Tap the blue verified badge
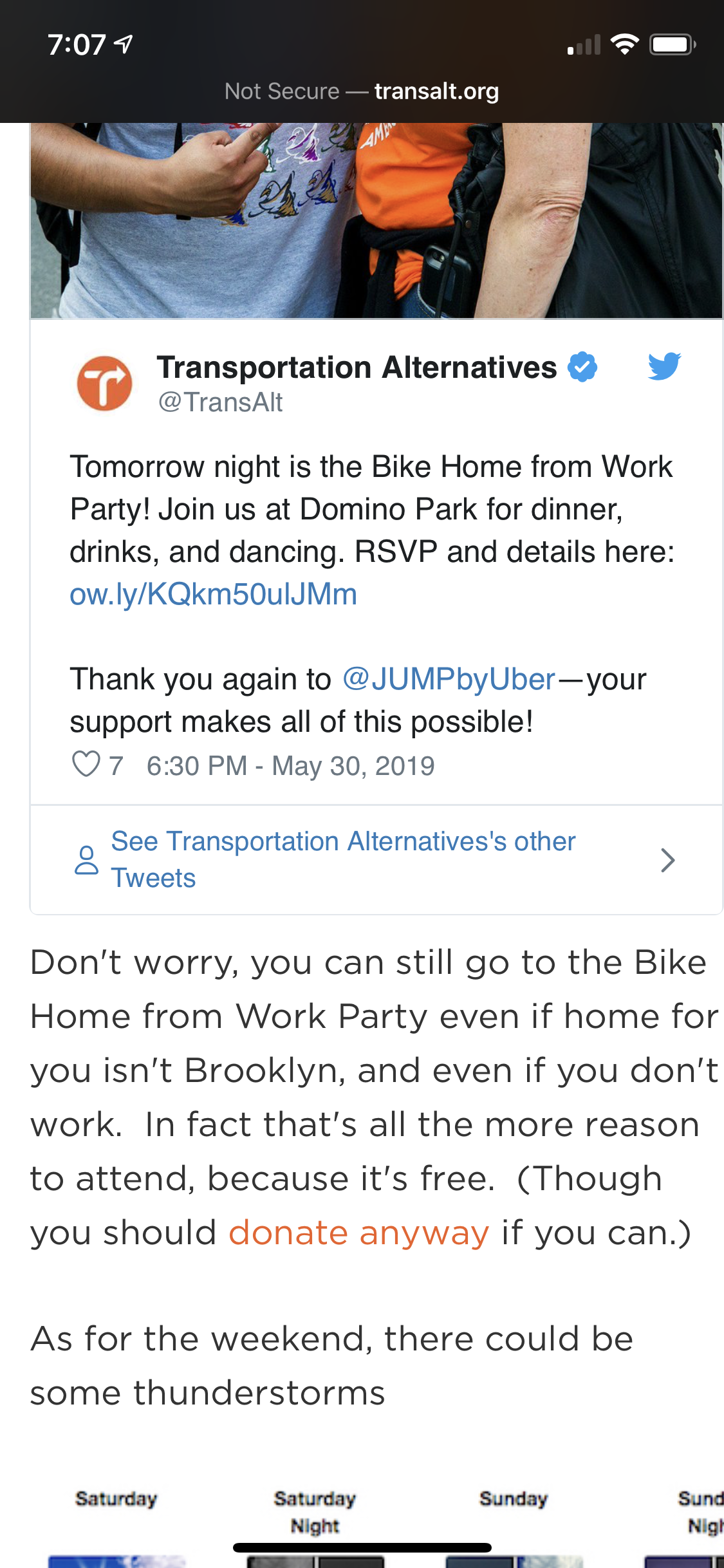 [582, 367]
